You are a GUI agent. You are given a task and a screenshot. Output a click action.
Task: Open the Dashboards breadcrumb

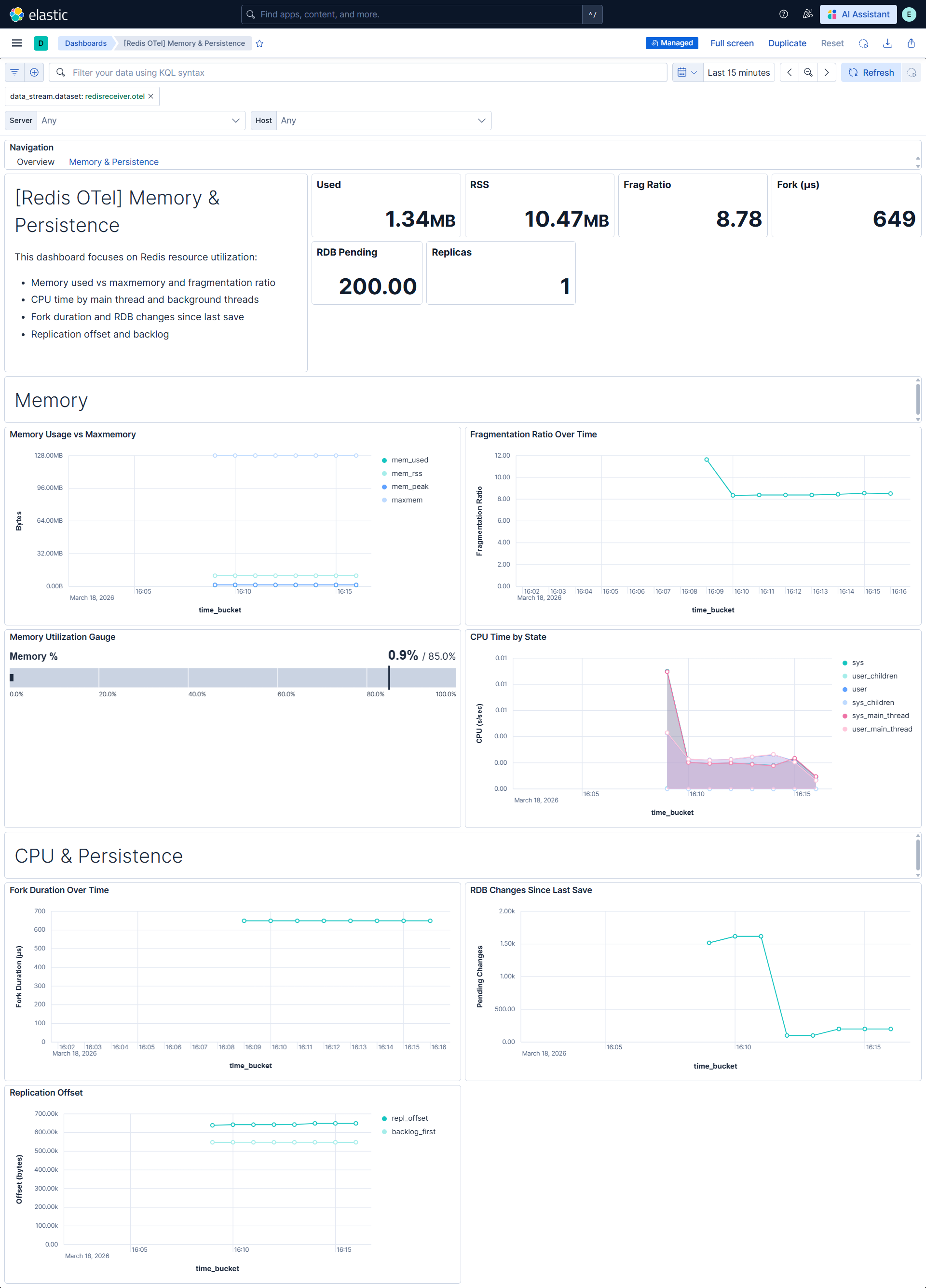pyautogui.click(x=86, y=43)
